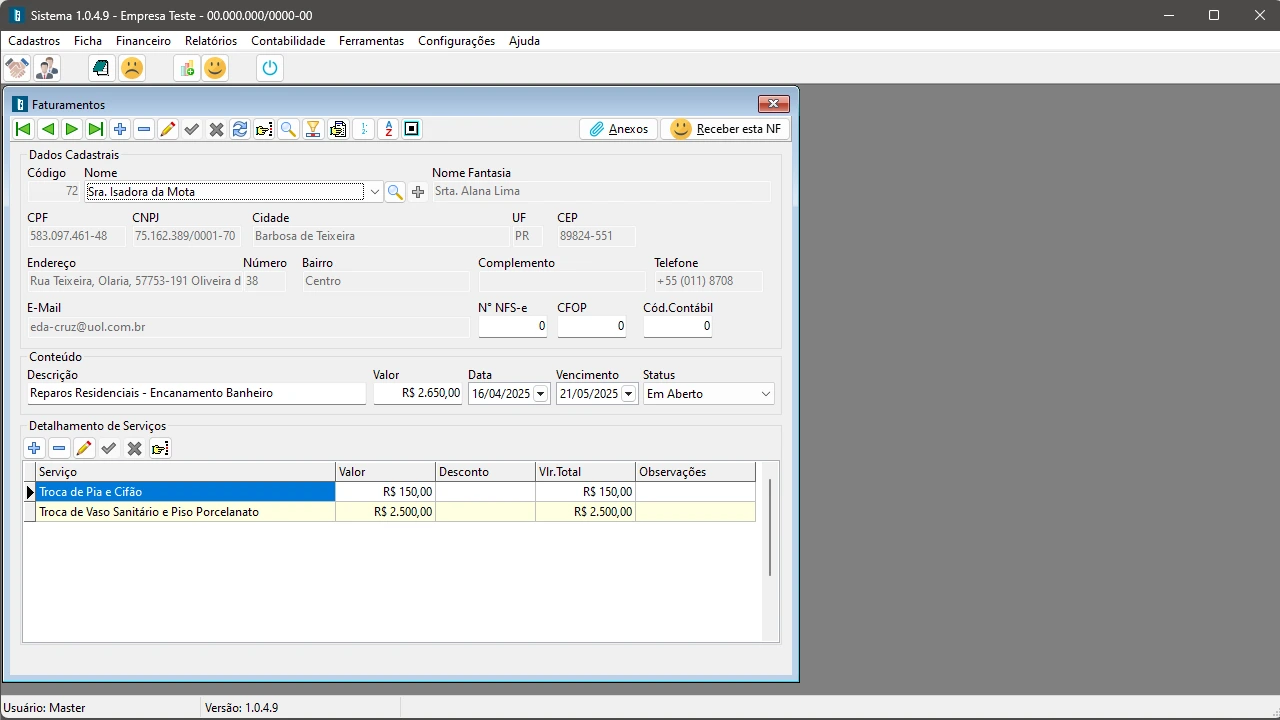Click the N° NFS-e input field
1280x720 pixels.
512,326
